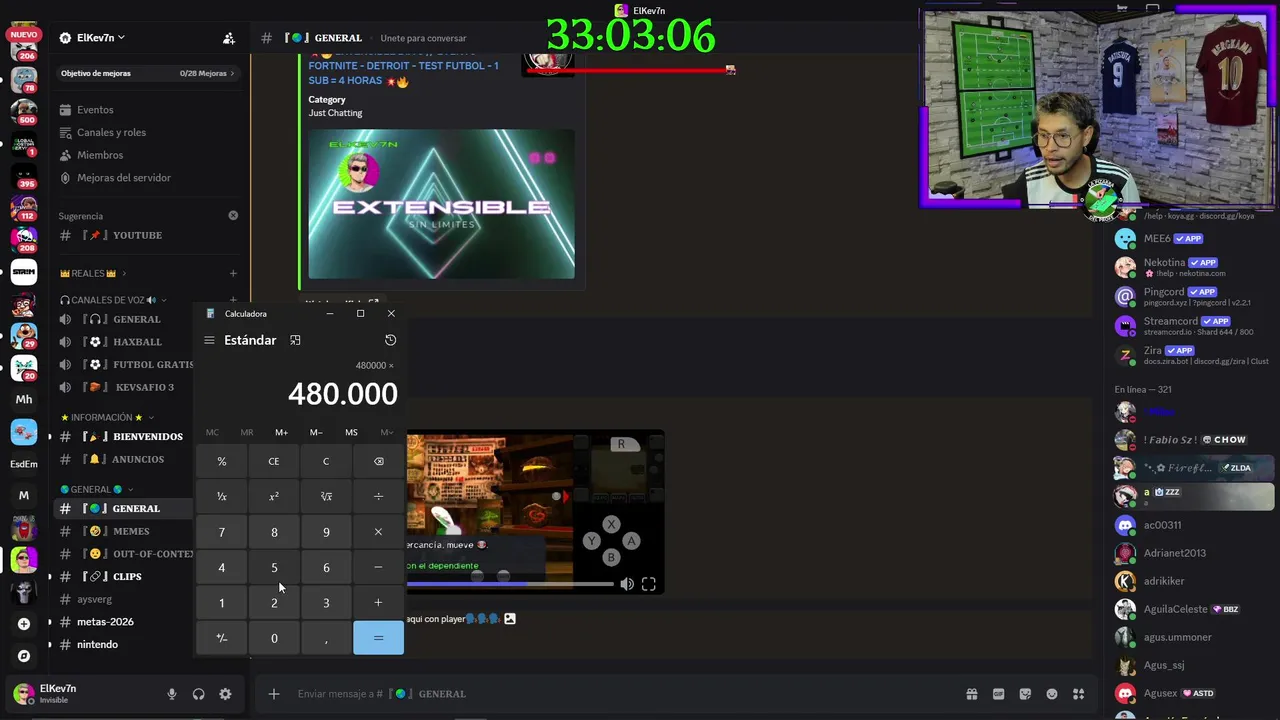Expand Objetivo de mejoras boost goal
1280x720 pixels.
(148, 73)
